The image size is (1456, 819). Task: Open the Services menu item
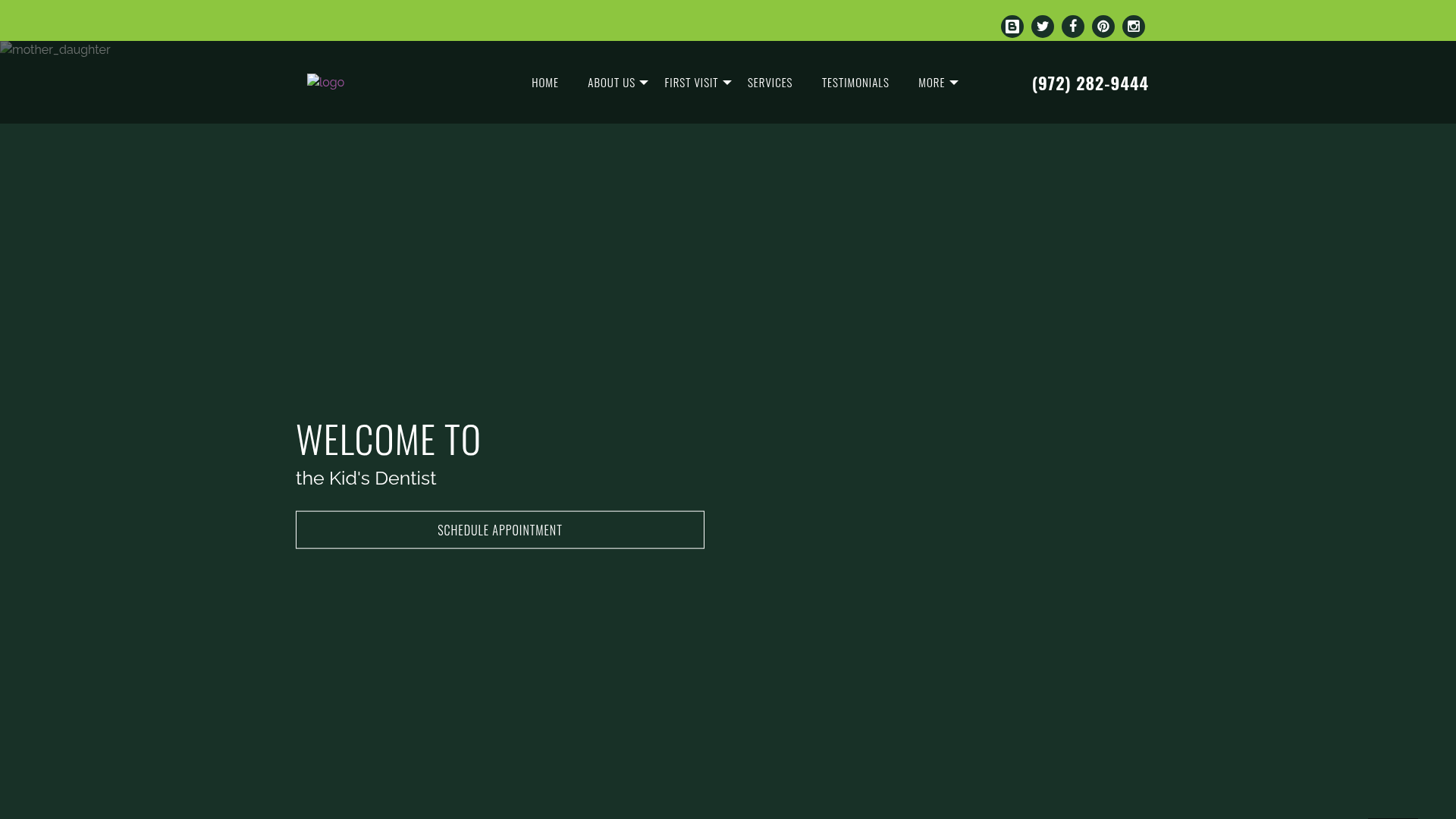pyautogui.click(x=770, y=82)
